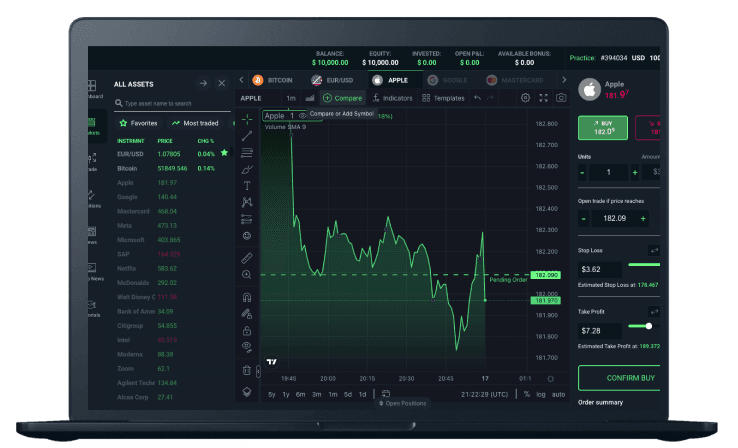
Task: Decrease trigger price 182.09 with minus
Action: [x=584, y=218]
